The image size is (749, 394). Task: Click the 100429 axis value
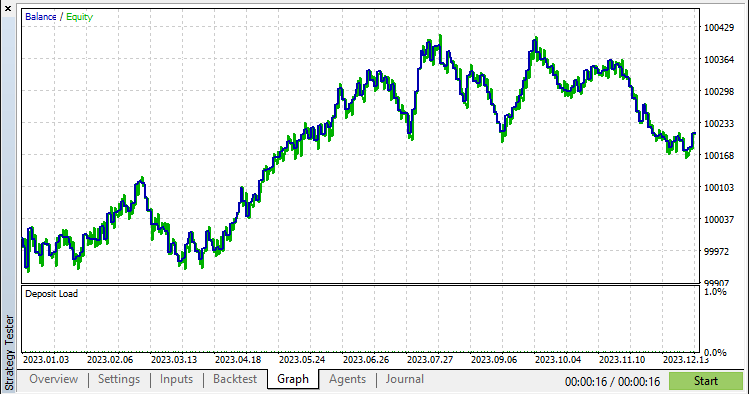coord(719,28)
